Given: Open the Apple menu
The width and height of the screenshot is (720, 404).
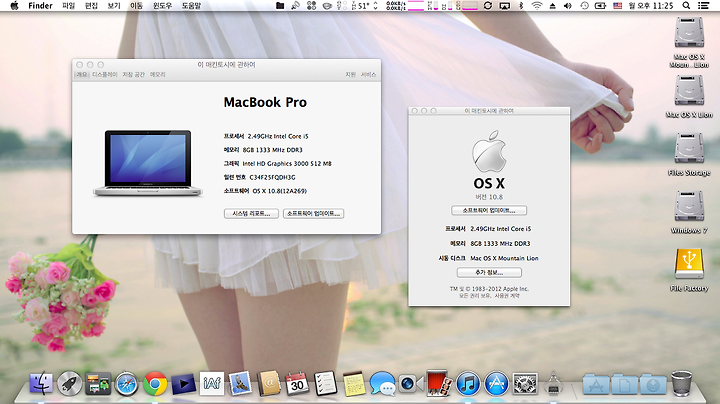Looking at the screenshot, I should click(x=14, y=6).
